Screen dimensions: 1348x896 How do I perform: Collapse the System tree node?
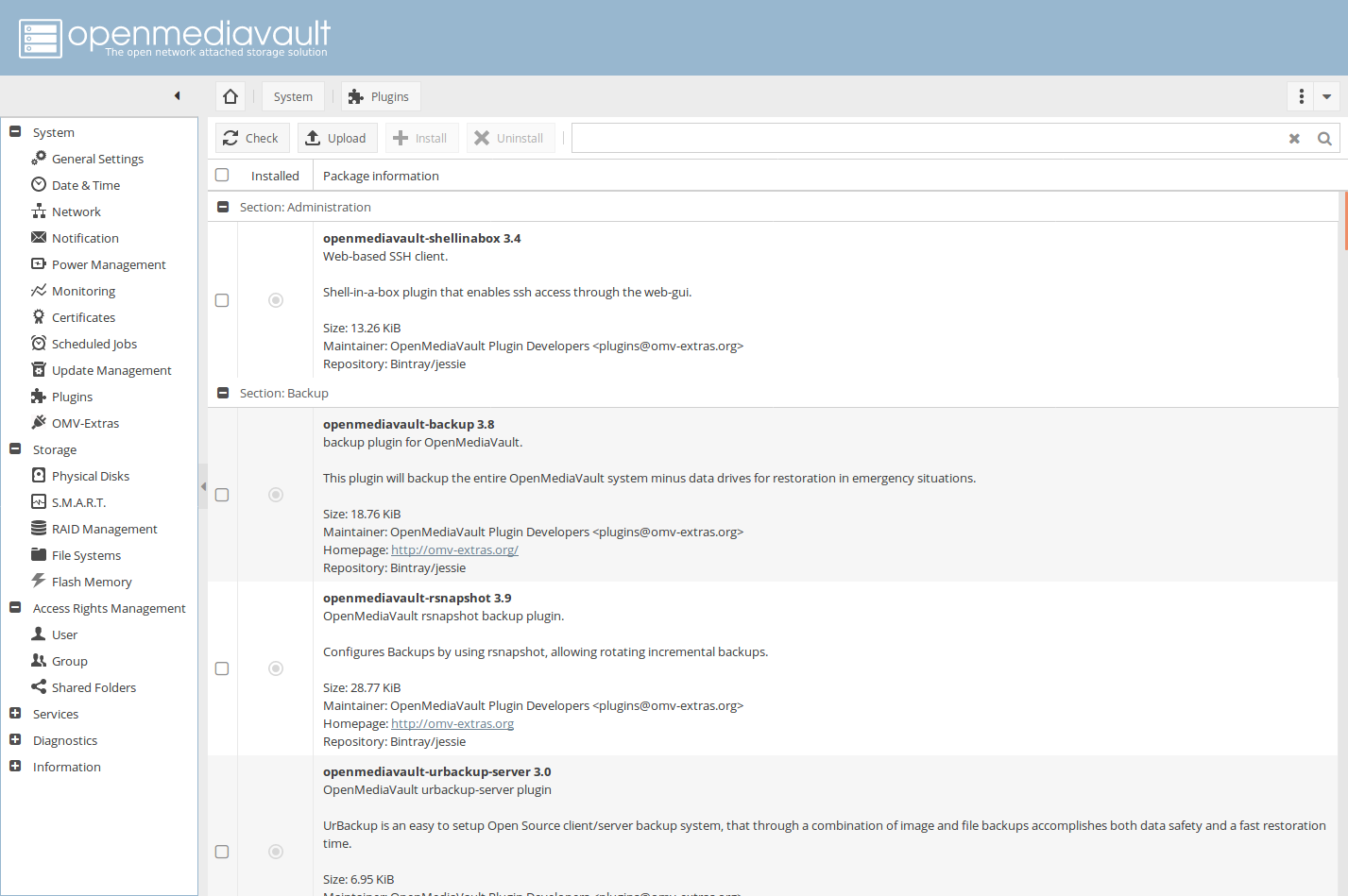tap(15, 132)
